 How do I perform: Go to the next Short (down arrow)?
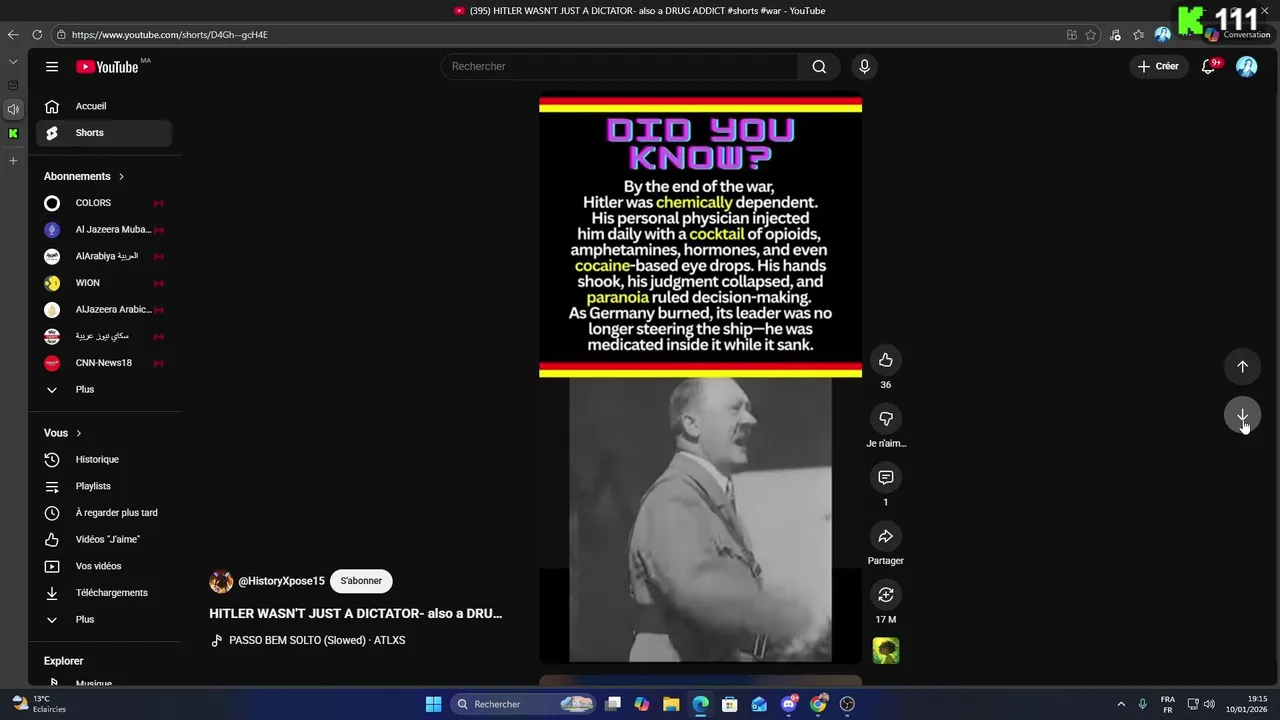(1242, 415)
